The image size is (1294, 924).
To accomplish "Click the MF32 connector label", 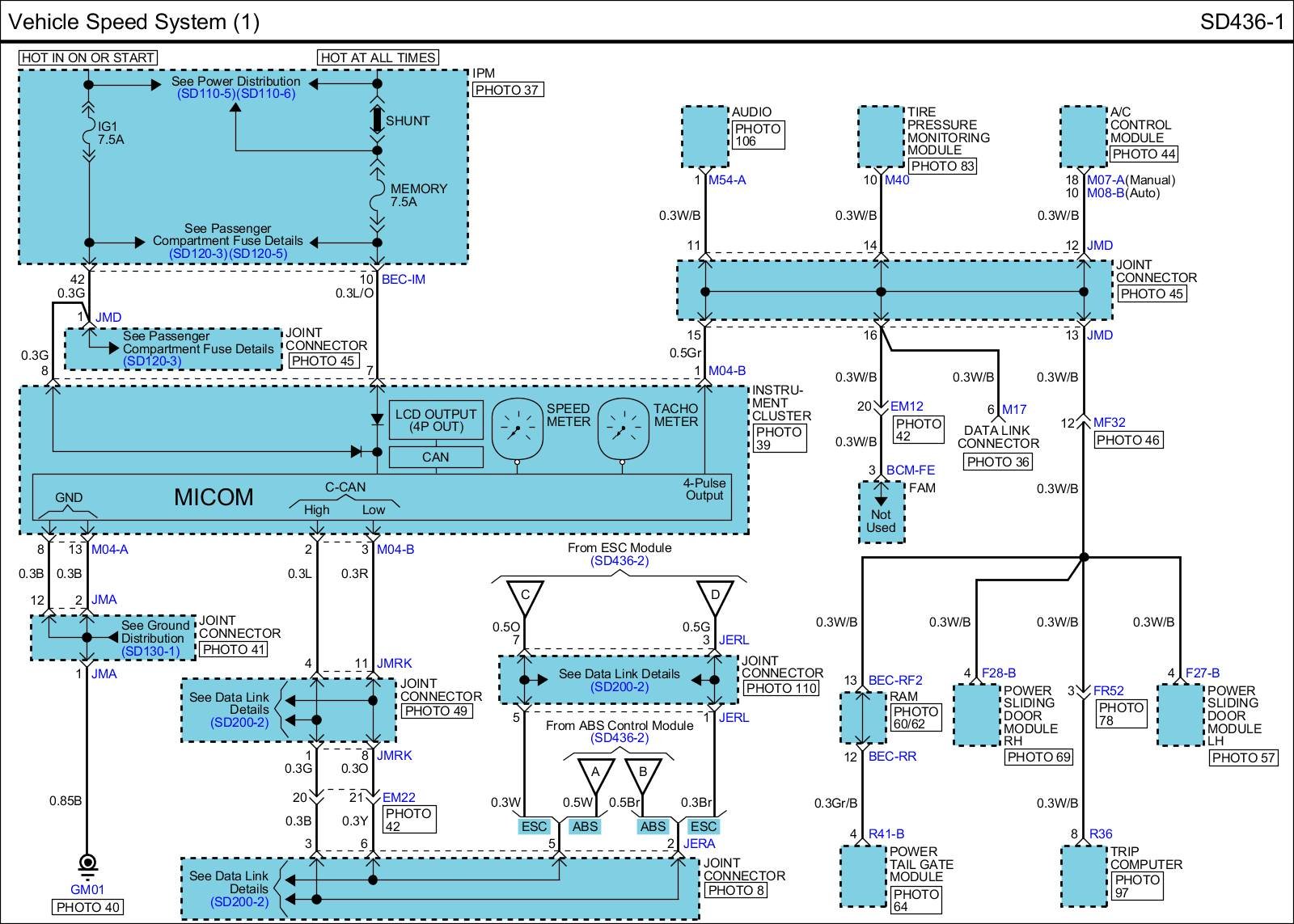I will [1110, 422].
